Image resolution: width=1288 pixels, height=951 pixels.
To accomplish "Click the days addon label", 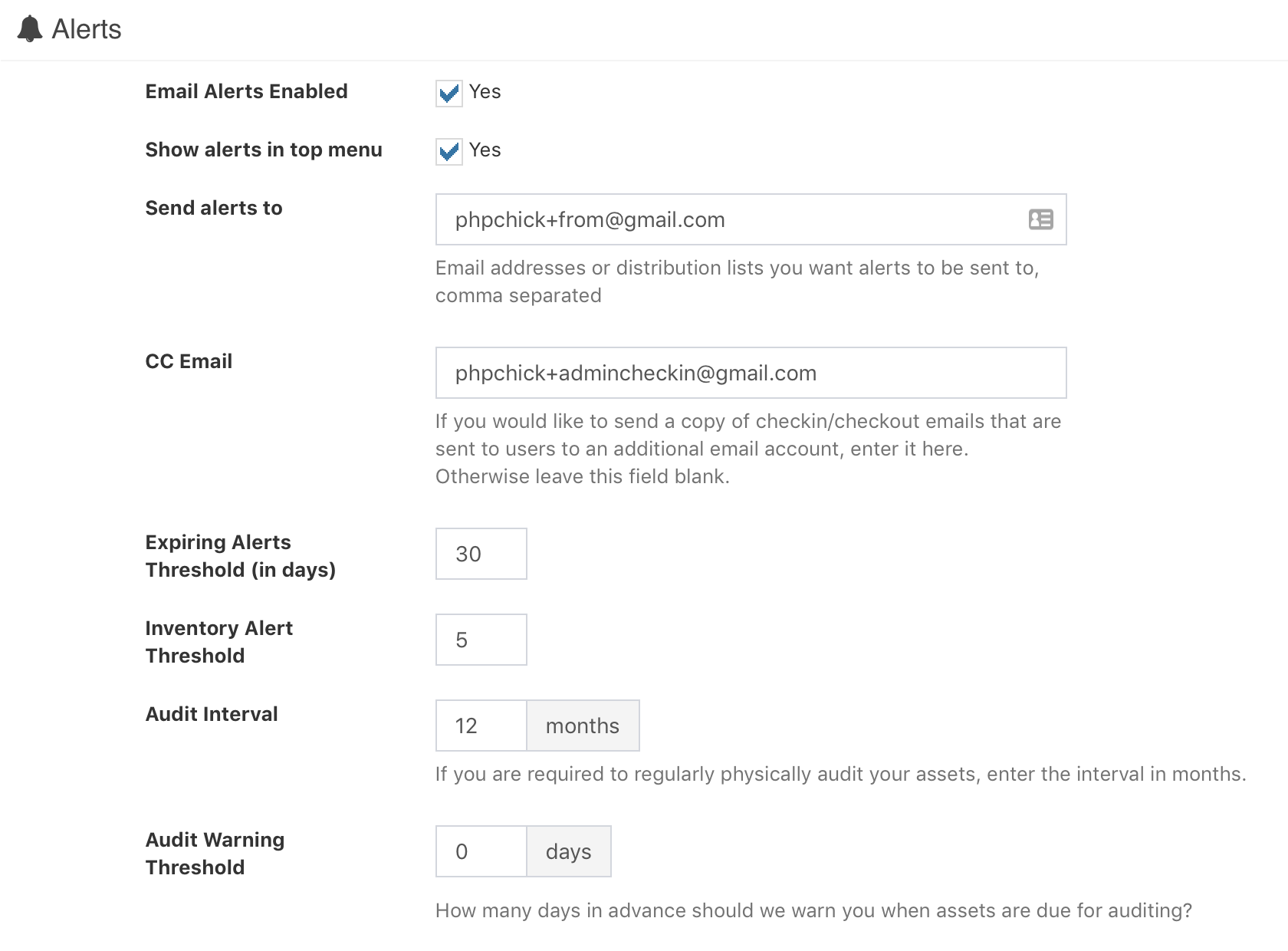I will (x=568, y=851).
